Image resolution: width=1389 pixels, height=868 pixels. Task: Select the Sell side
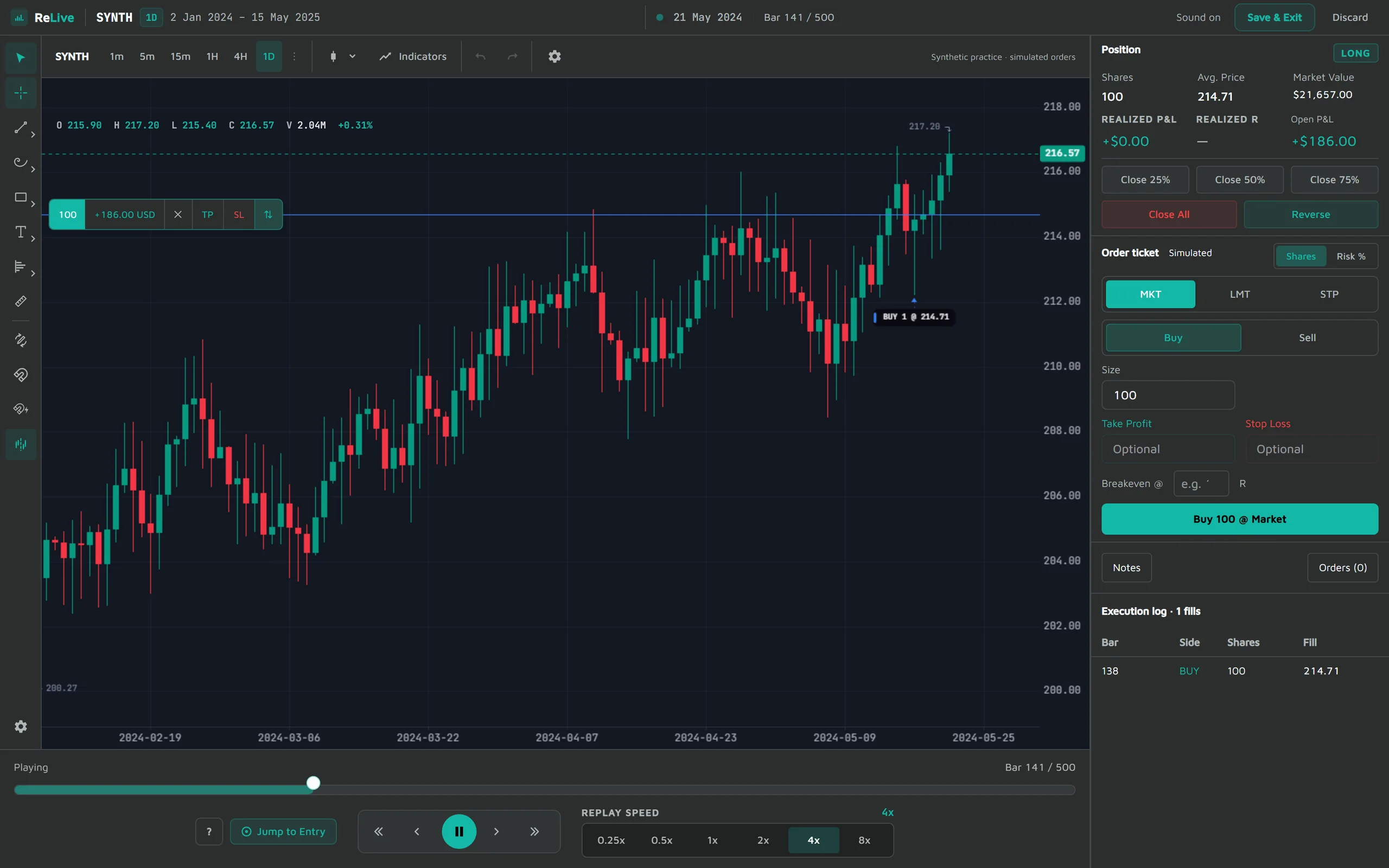click(1308, 337)
